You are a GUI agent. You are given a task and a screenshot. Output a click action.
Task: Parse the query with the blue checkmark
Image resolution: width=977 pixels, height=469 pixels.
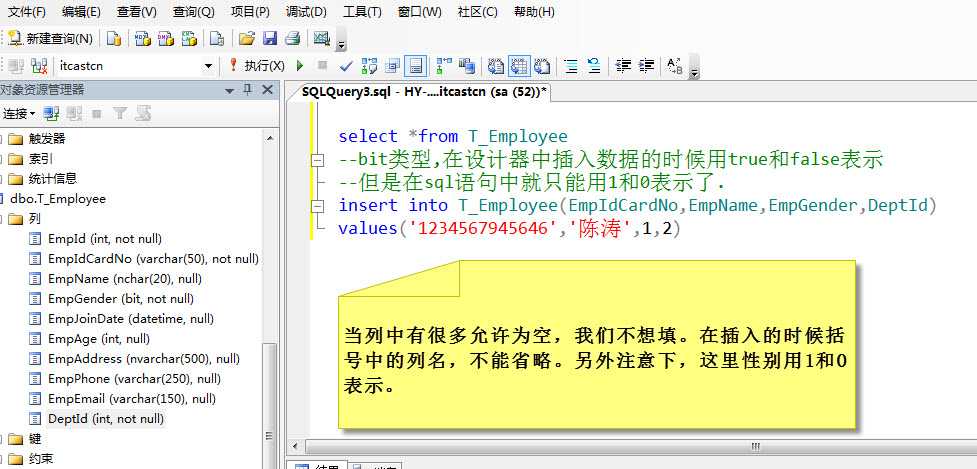pos(346,65)
